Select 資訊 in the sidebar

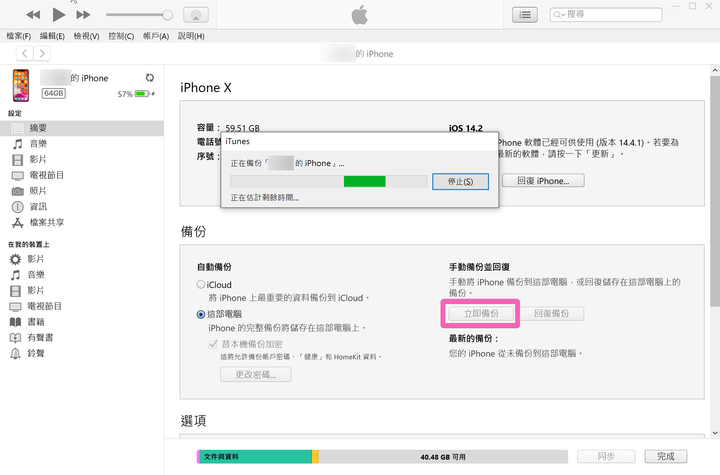82,206
